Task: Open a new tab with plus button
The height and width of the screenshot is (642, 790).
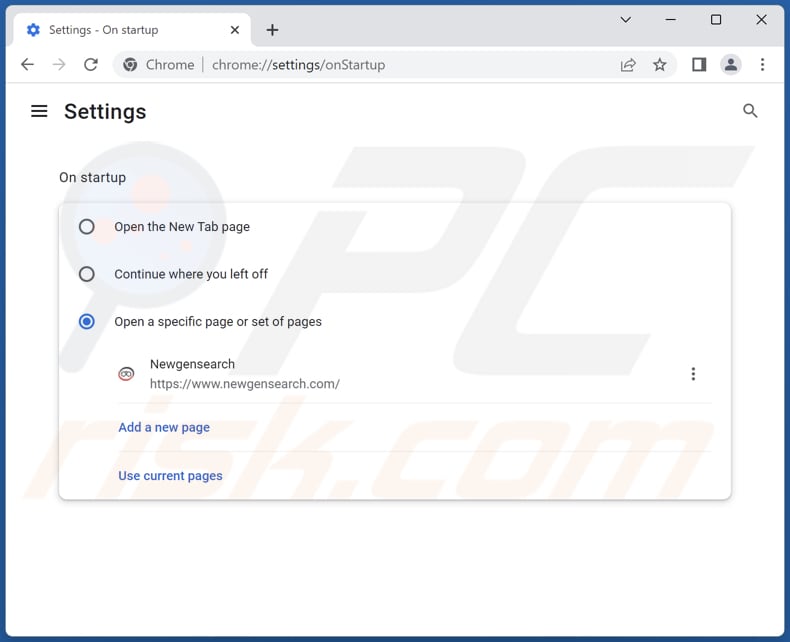Action: click(272, 30)
